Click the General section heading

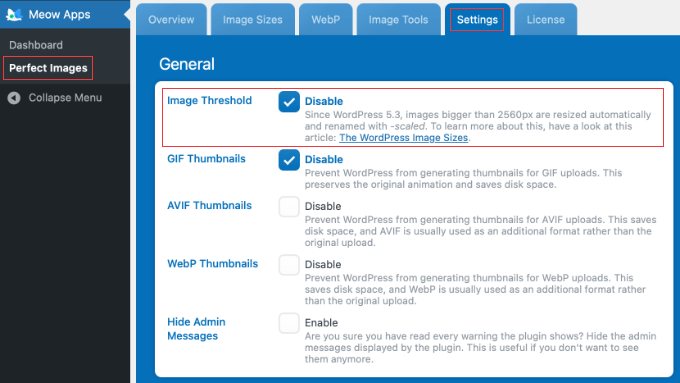(187, 64)
